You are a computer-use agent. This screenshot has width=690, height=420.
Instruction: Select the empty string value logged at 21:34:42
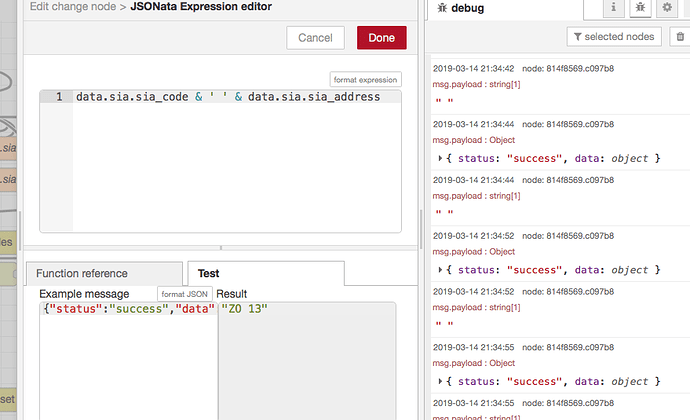pyautogui.click(x=444, y=101)
